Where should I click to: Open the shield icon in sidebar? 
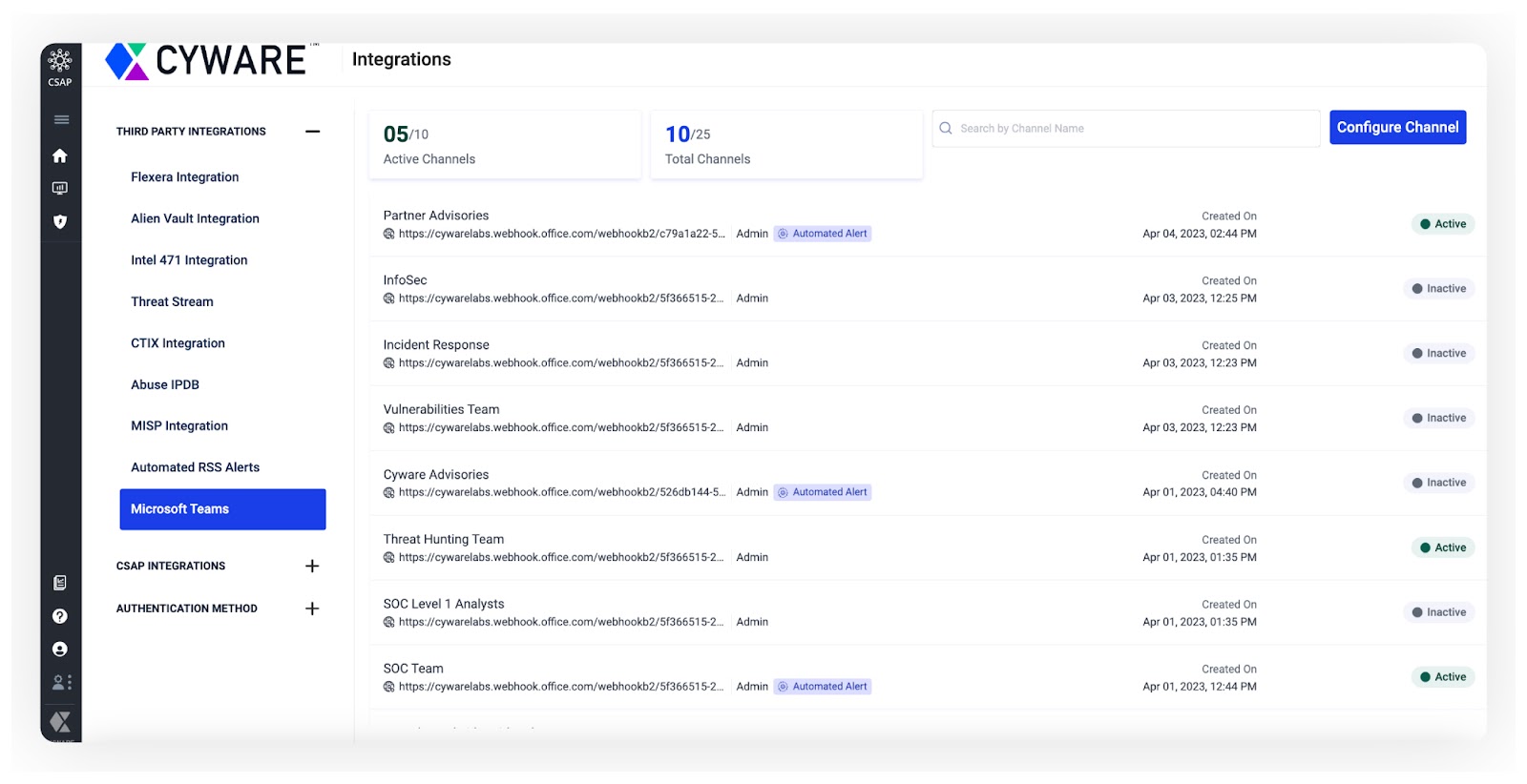[x=60, y=221]
